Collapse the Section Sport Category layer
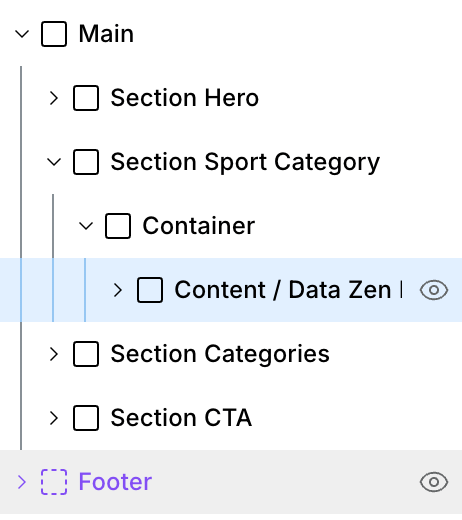The image size is (462, 520). tap(54, 162)
